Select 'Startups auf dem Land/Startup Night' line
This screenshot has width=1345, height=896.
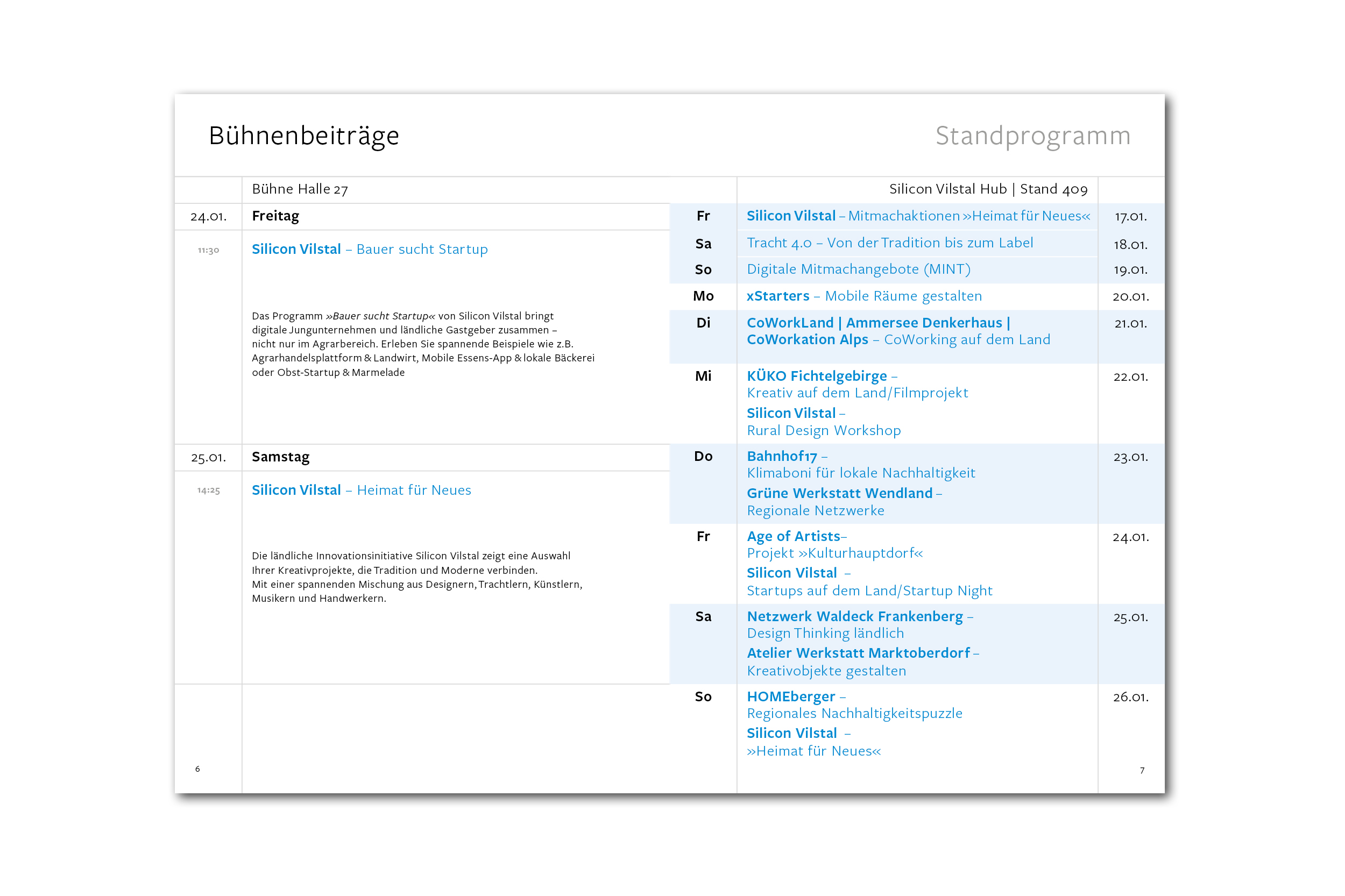(869, 591)
